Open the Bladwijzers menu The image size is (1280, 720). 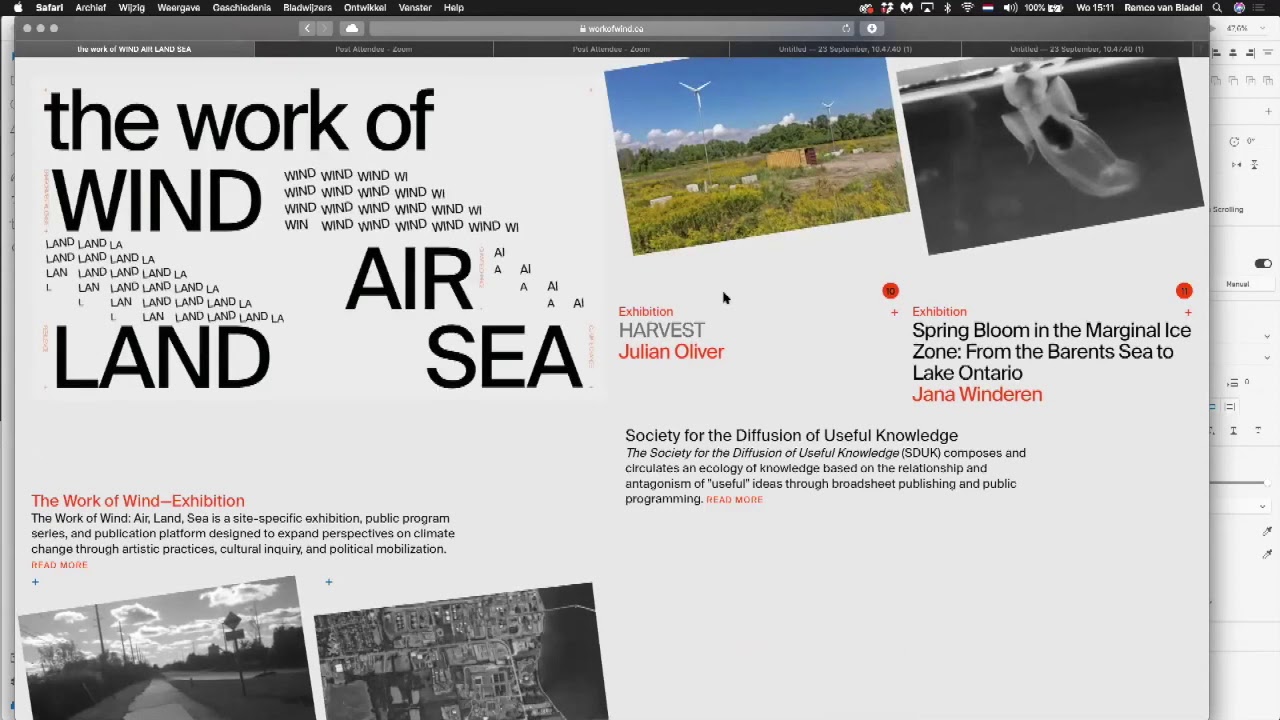pyautogui.click(x=307, y=7)
